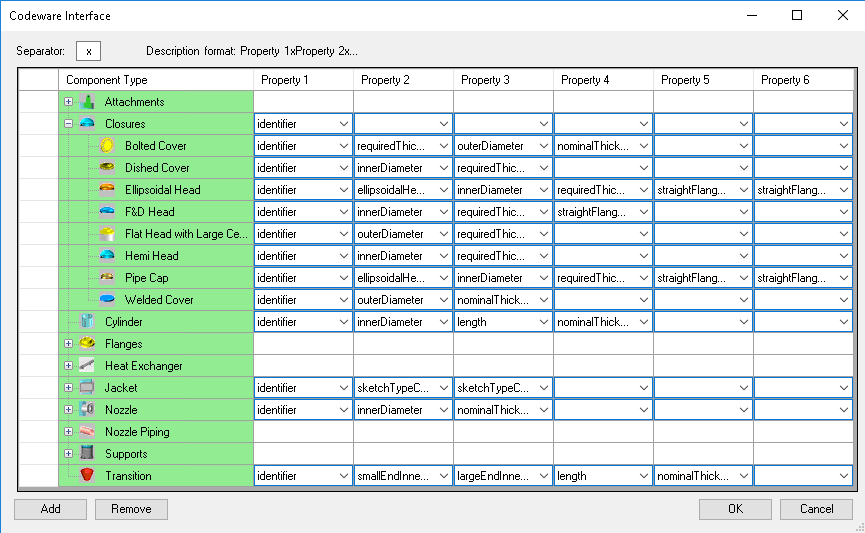This screenshot has width=865, height=533.
Task: Click the Add button
Action: click(x=50, y=509)
